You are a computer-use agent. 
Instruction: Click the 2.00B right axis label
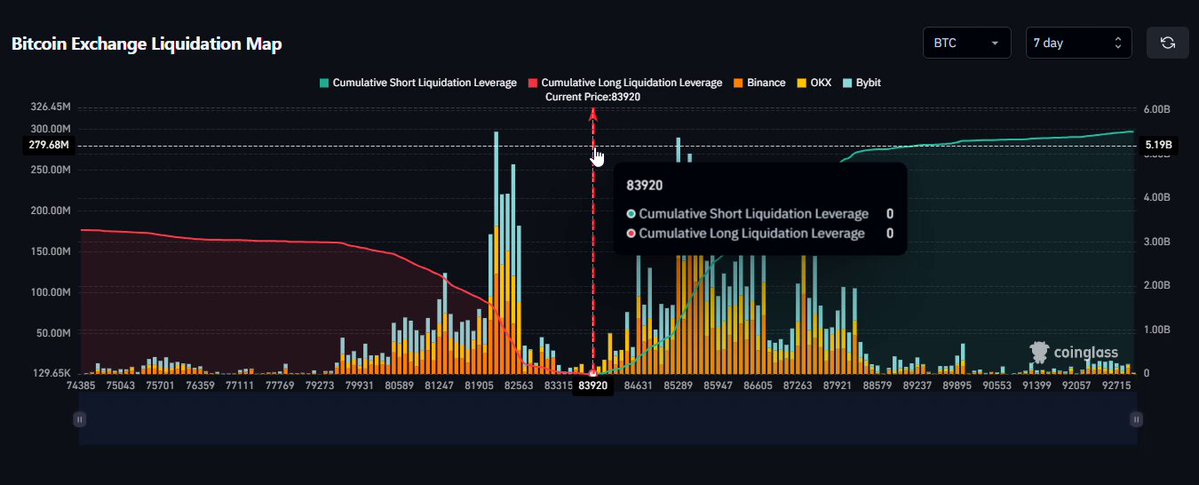(1157, 285)
